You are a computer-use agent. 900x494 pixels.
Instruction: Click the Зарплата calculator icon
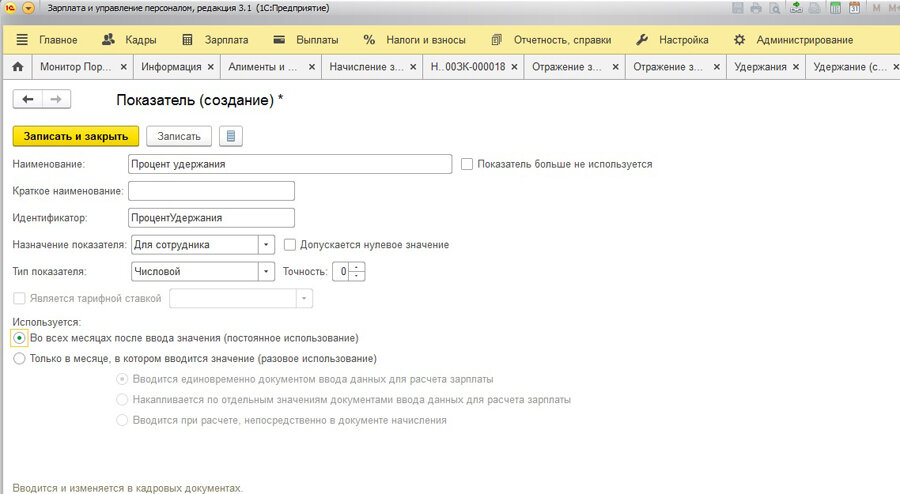pos(187,40)
